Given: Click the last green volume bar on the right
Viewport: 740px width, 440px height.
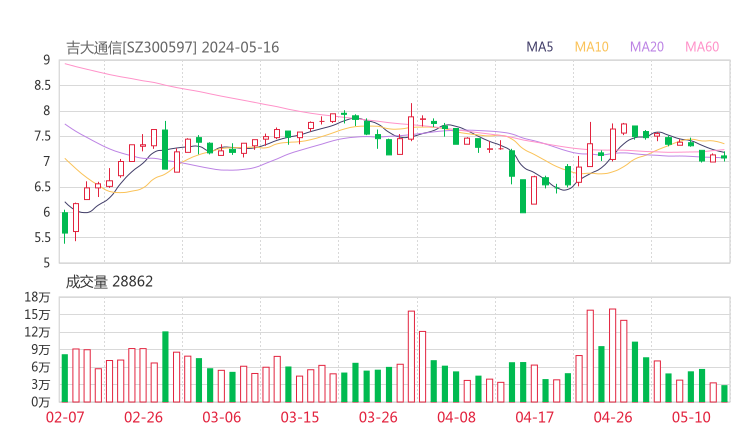Looking at the screenshot, I should (724, 394).
